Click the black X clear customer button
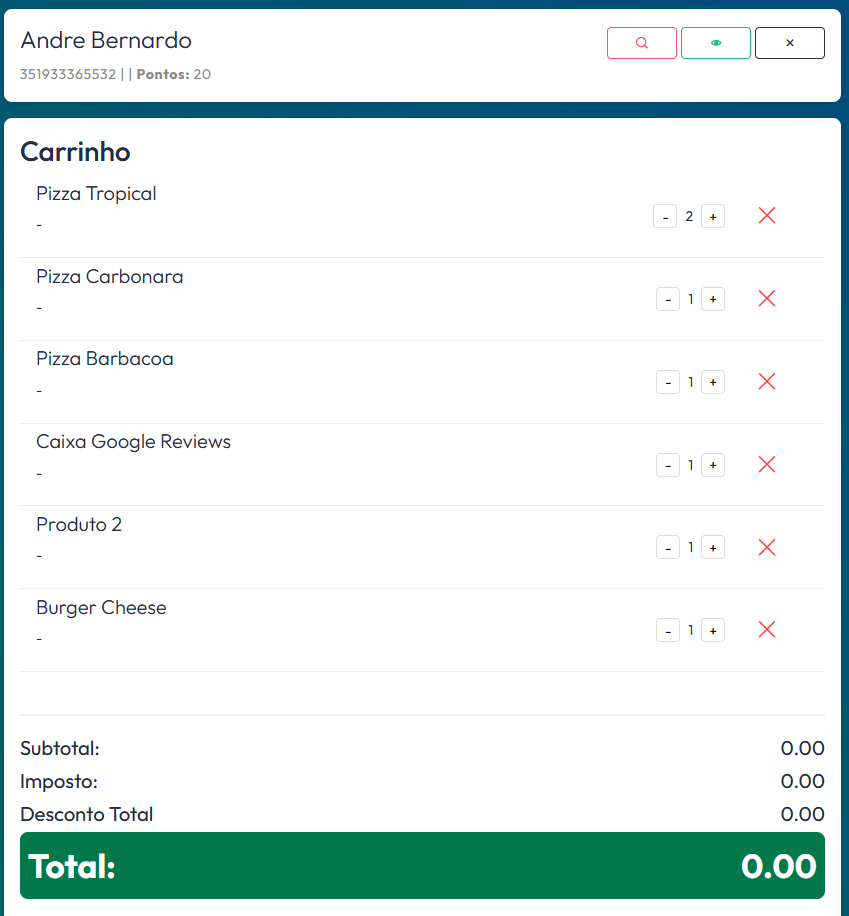The image size is (849, 916). (x=790, y=43)
